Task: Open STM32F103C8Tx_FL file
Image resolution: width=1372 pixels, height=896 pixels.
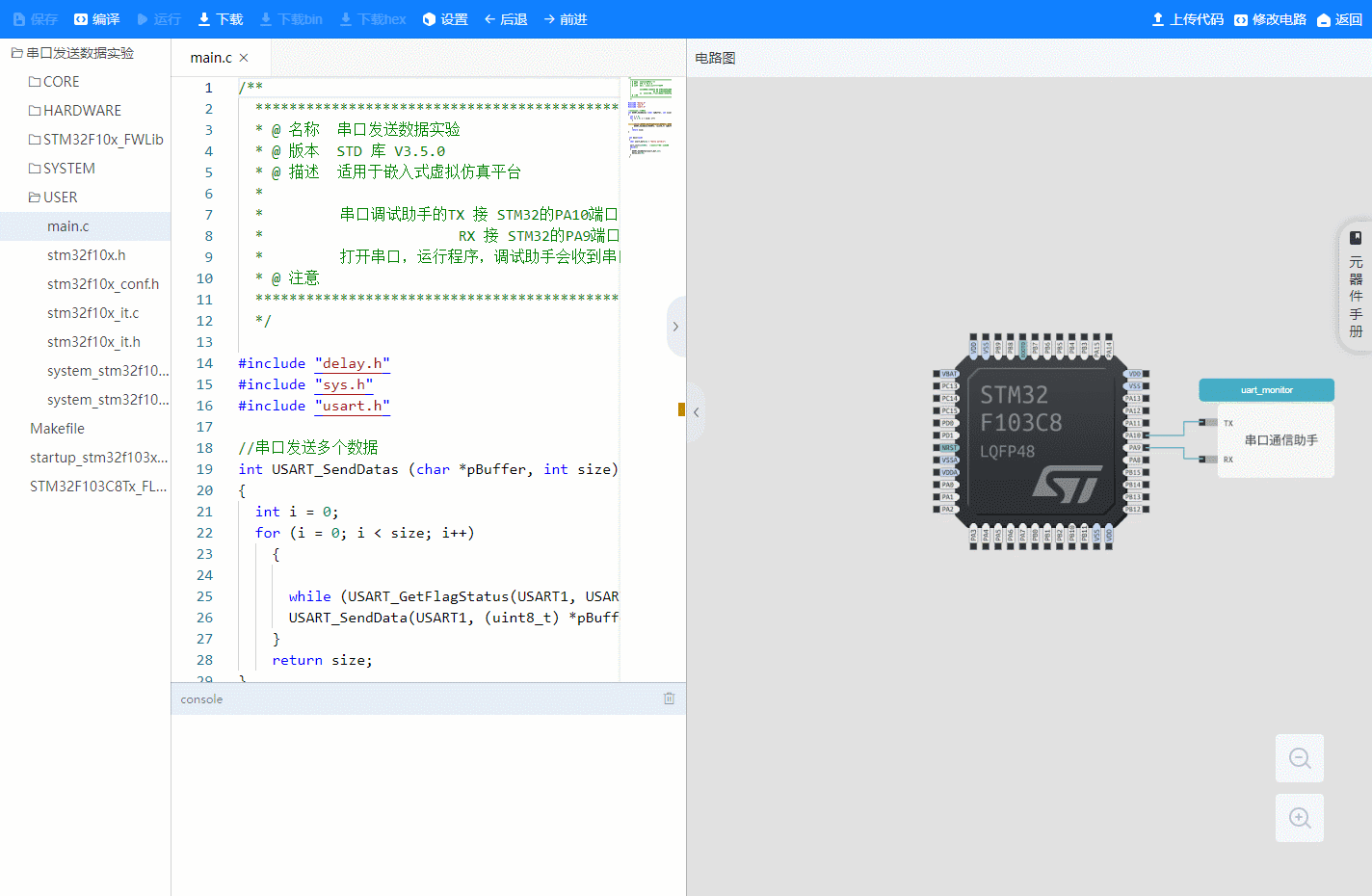Action: [x=98, y=487]
